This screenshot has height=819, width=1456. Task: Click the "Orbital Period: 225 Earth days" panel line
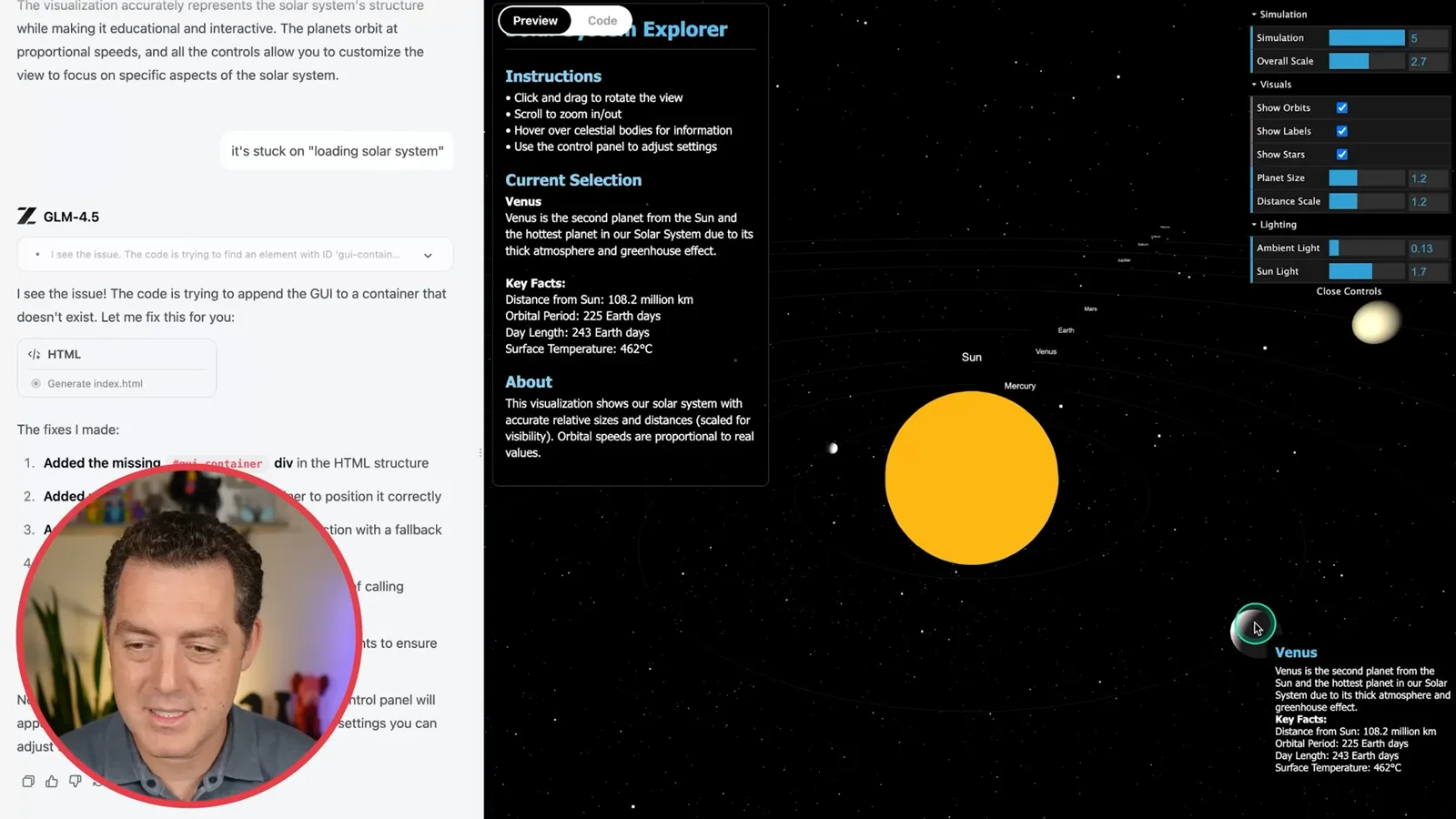(x=582, y=316)
